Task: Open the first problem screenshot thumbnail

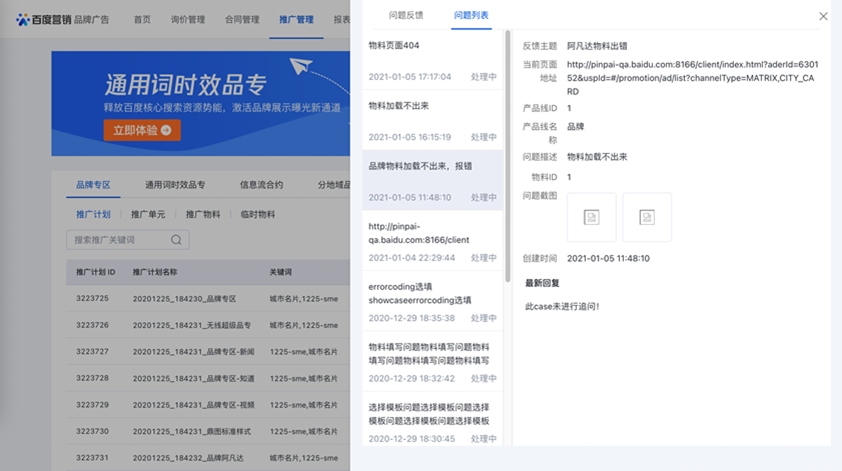Action: click(x=591, y=217)
